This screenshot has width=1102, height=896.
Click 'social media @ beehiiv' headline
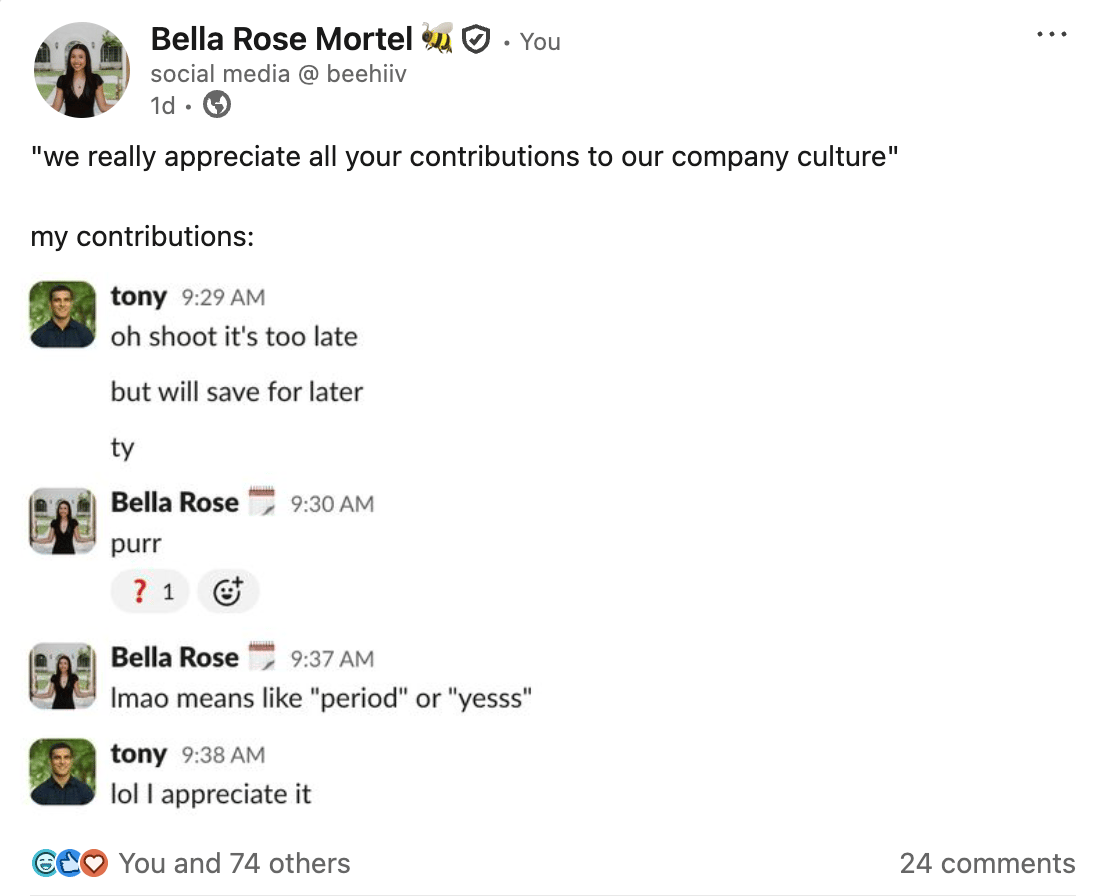pyautogui.click(x=278, y=74)
